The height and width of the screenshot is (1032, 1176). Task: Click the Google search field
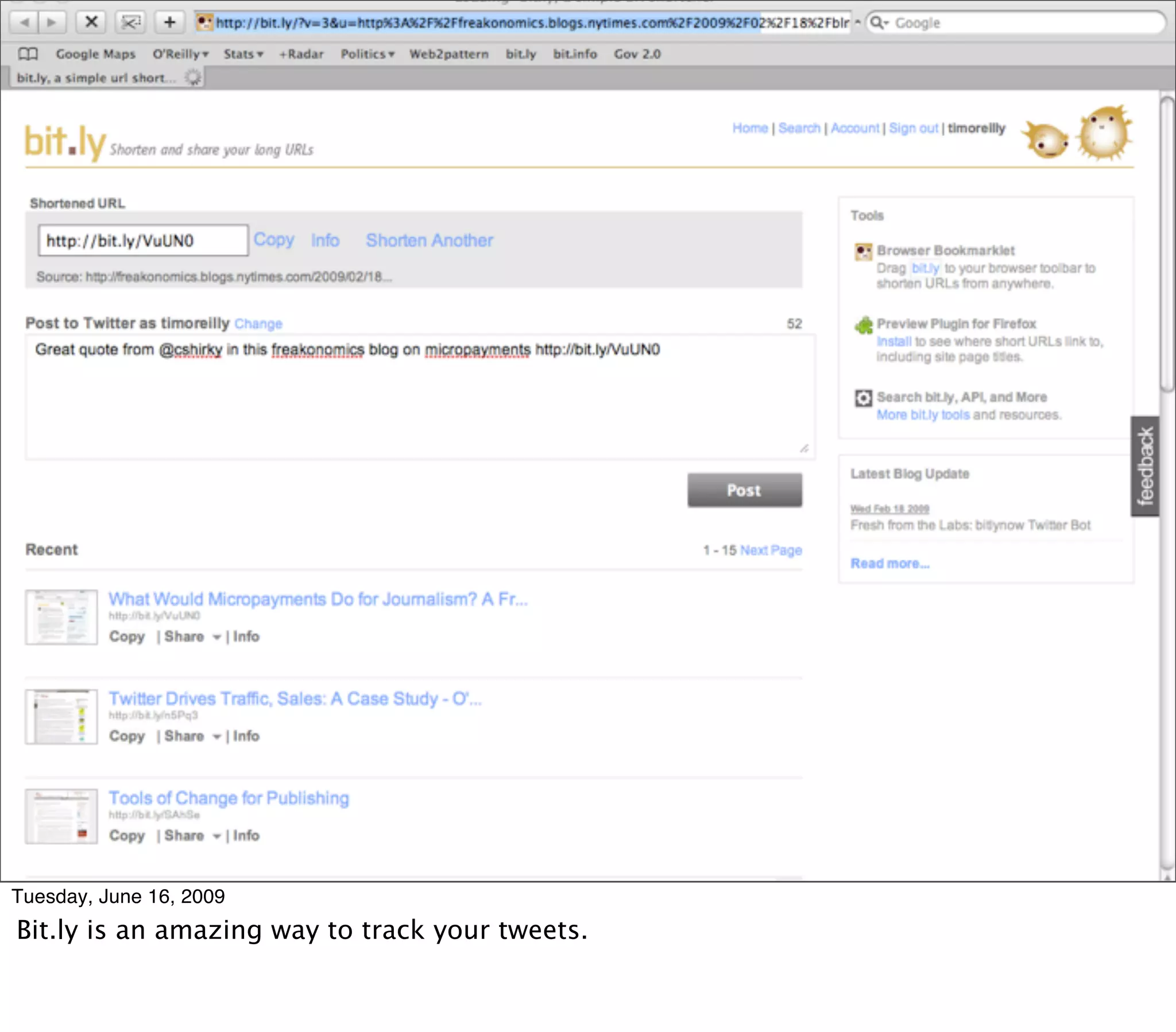1015,23
